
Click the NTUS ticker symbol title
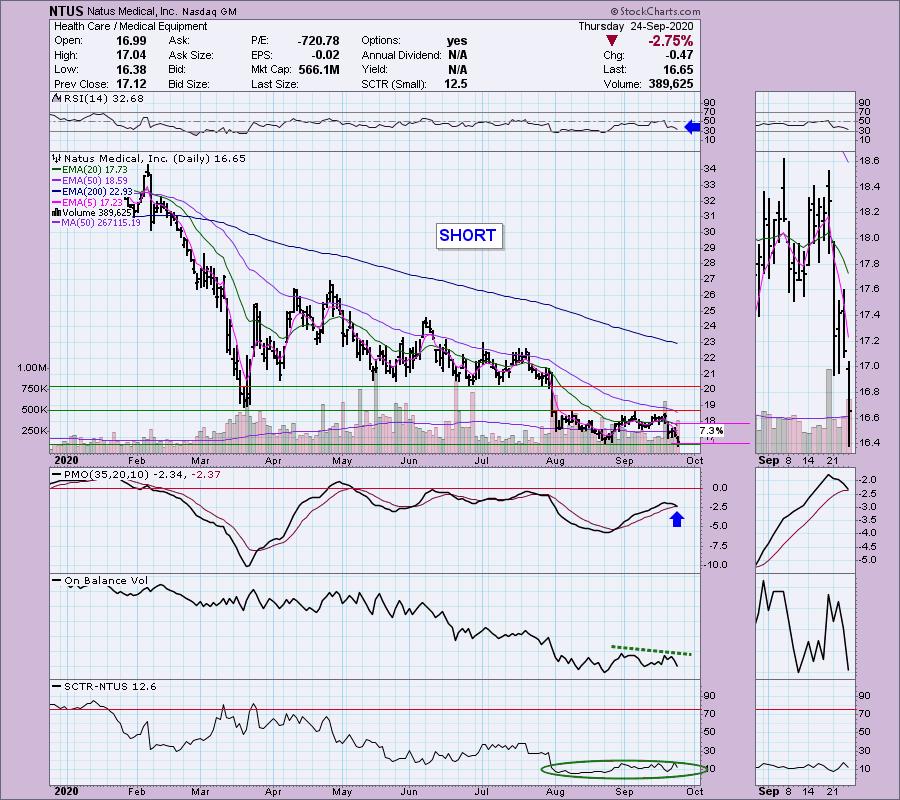pyautogui.click(x=66, y=11)
